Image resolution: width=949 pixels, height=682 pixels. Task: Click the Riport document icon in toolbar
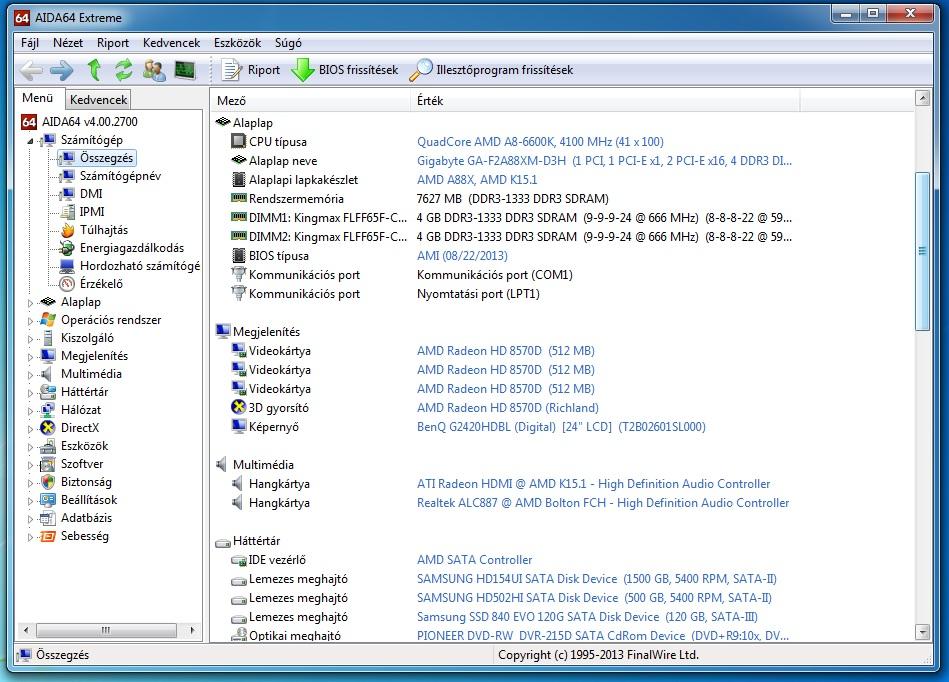pyautogui.click(x=231, y=70)
